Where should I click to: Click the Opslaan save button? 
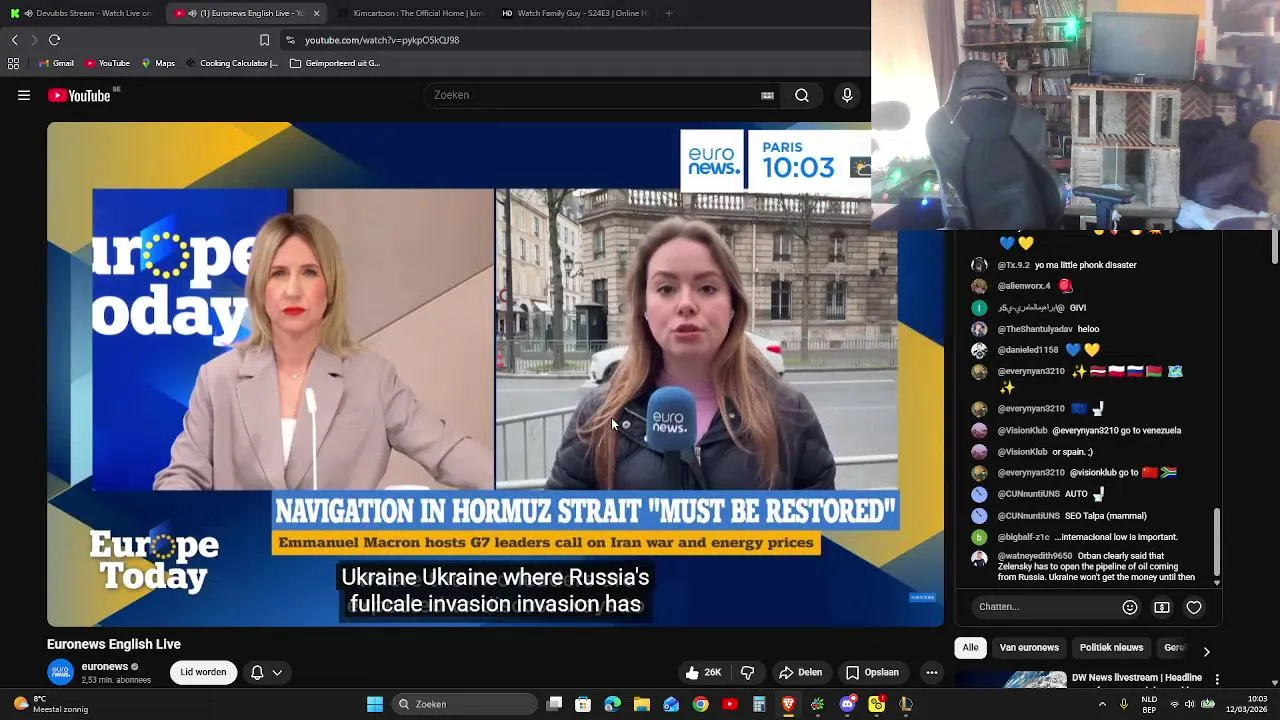[872, 673]
